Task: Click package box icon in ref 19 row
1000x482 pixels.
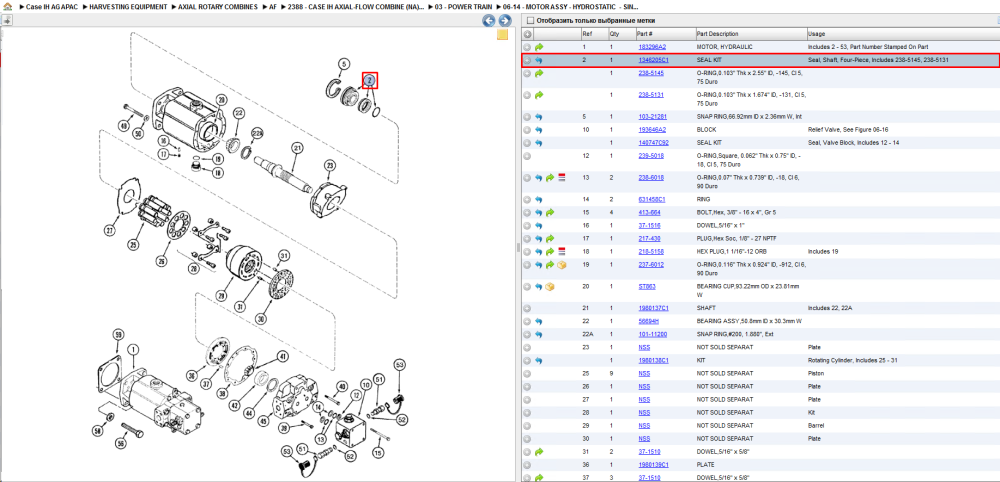Action: (562, 265)
